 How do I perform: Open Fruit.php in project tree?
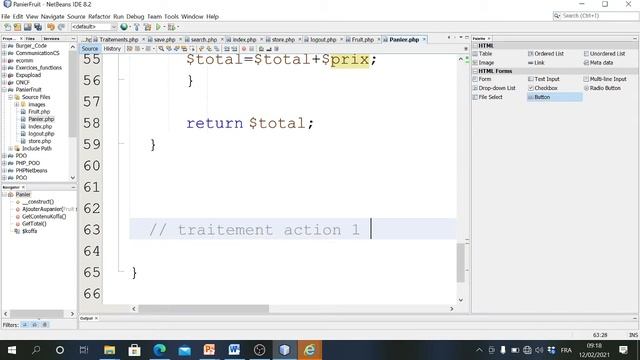tap(39, 112)
